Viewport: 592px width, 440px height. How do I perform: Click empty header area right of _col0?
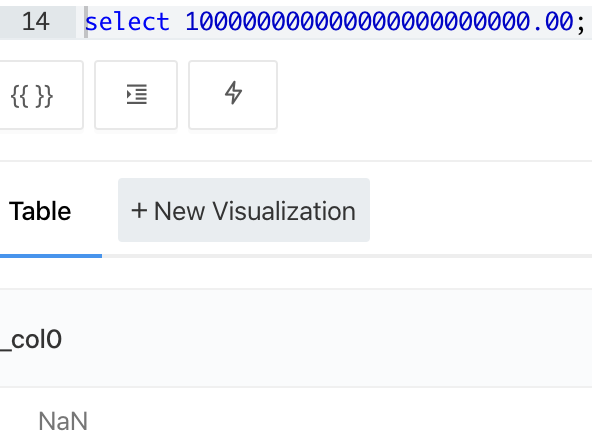tap(327, 339)
